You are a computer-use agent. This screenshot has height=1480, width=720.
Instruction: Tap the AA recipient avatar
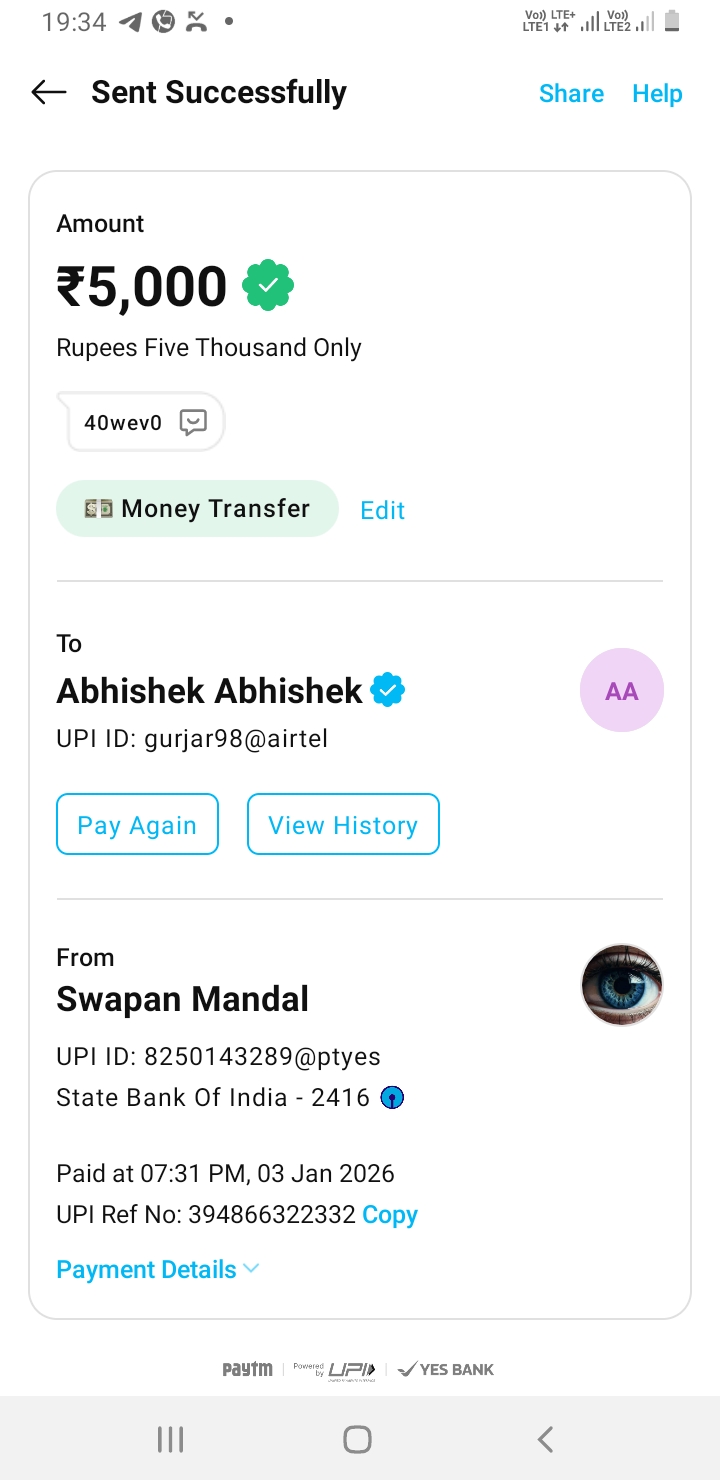pos(621,691)
